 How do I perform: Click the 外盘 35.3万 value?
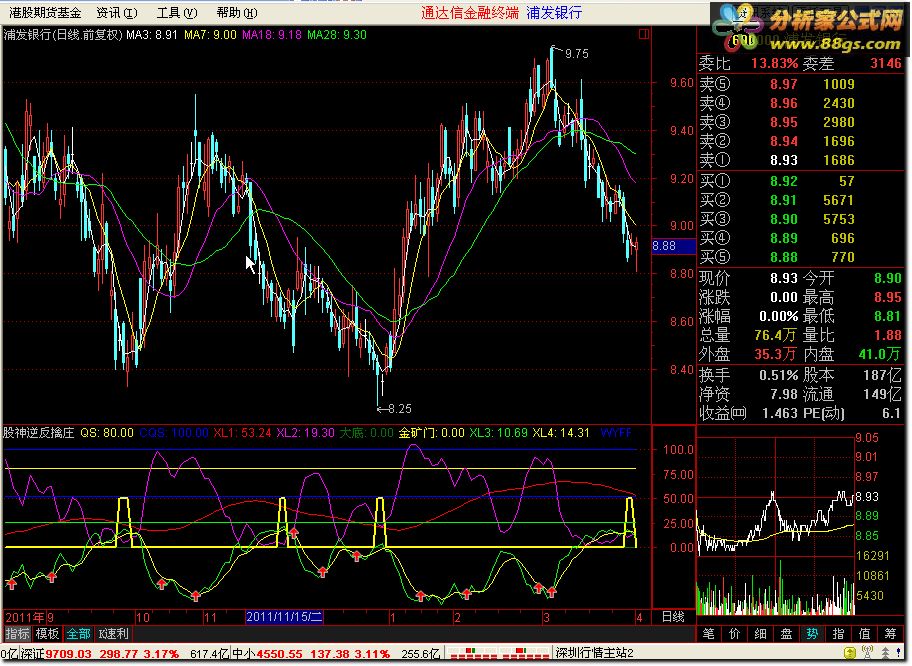coord(775,354)
